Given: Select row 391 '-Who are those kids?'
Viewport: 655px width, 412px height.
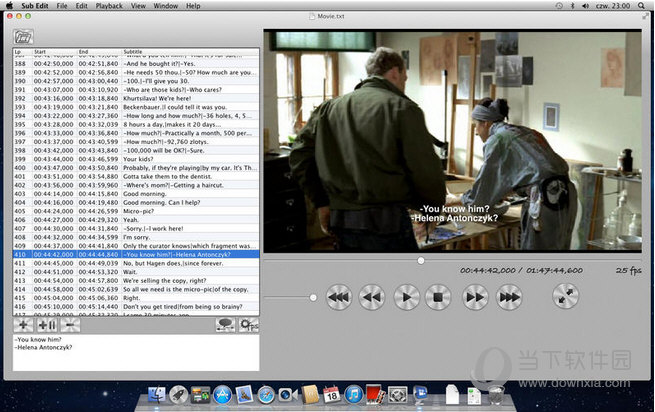Looking at the screenshot, I should click(x=136, y=89).
